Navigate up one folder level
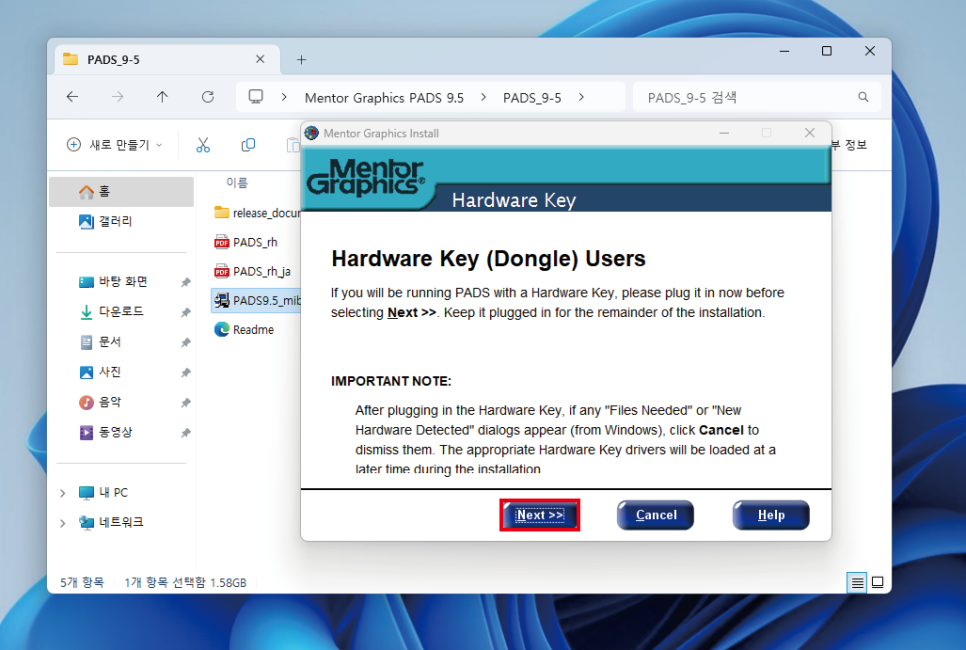 click(162, 97)
